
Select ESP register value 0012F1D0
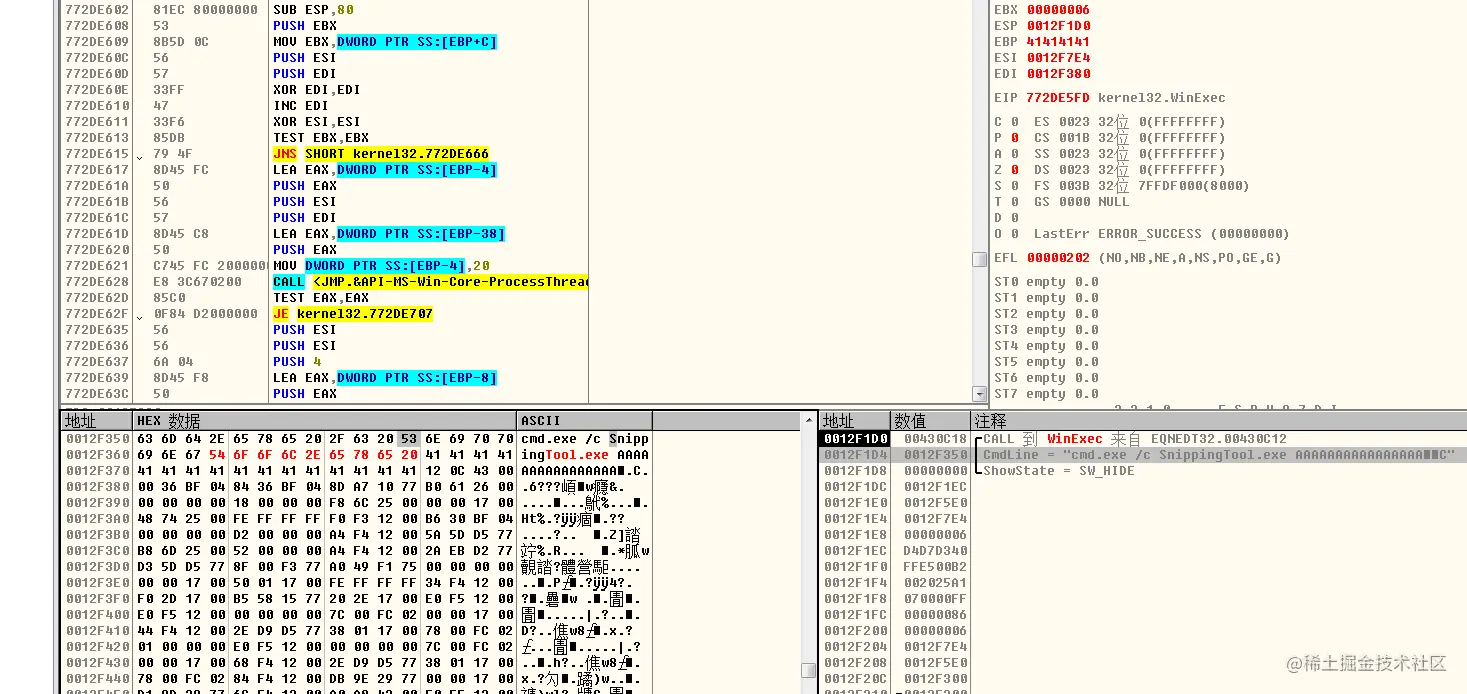(1058, 26)
